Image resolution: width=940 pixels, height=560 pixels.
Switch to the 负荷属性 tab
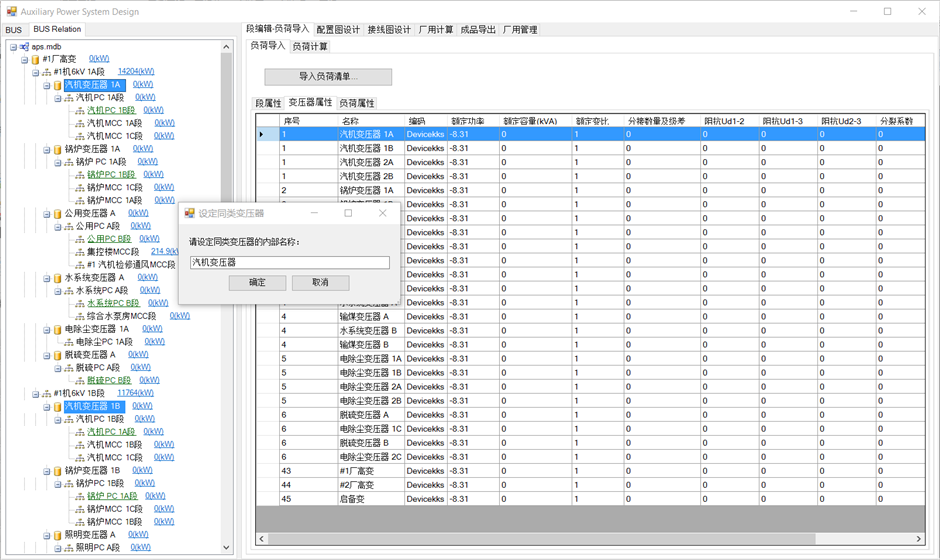(357, 103)
